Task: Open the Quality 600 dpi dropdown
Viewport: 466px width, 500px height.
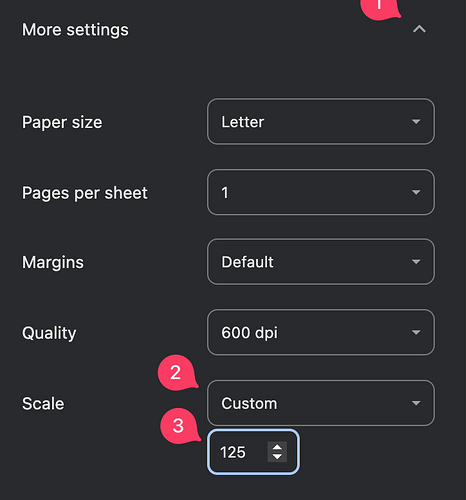Action: coord(321,332)
